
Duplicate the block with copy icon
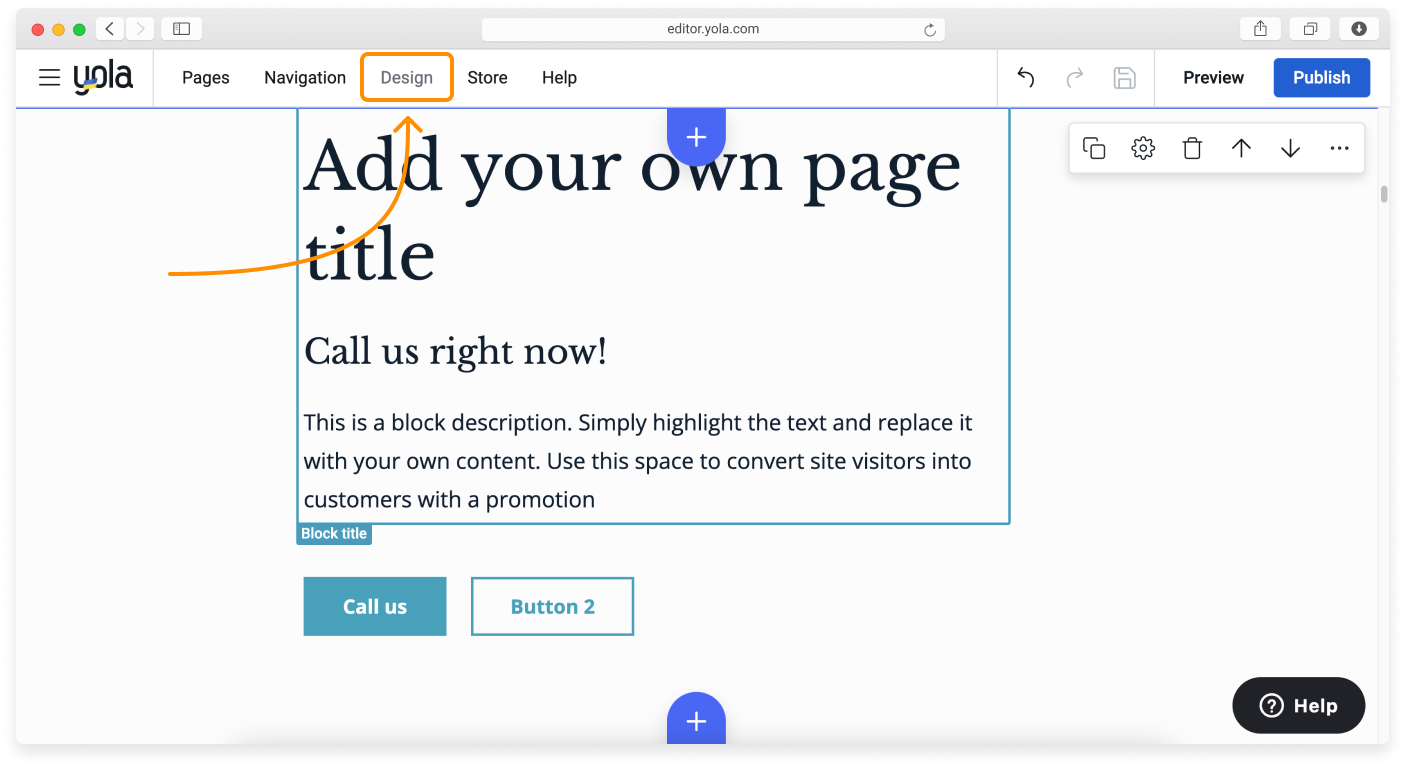pos(1094,149)
